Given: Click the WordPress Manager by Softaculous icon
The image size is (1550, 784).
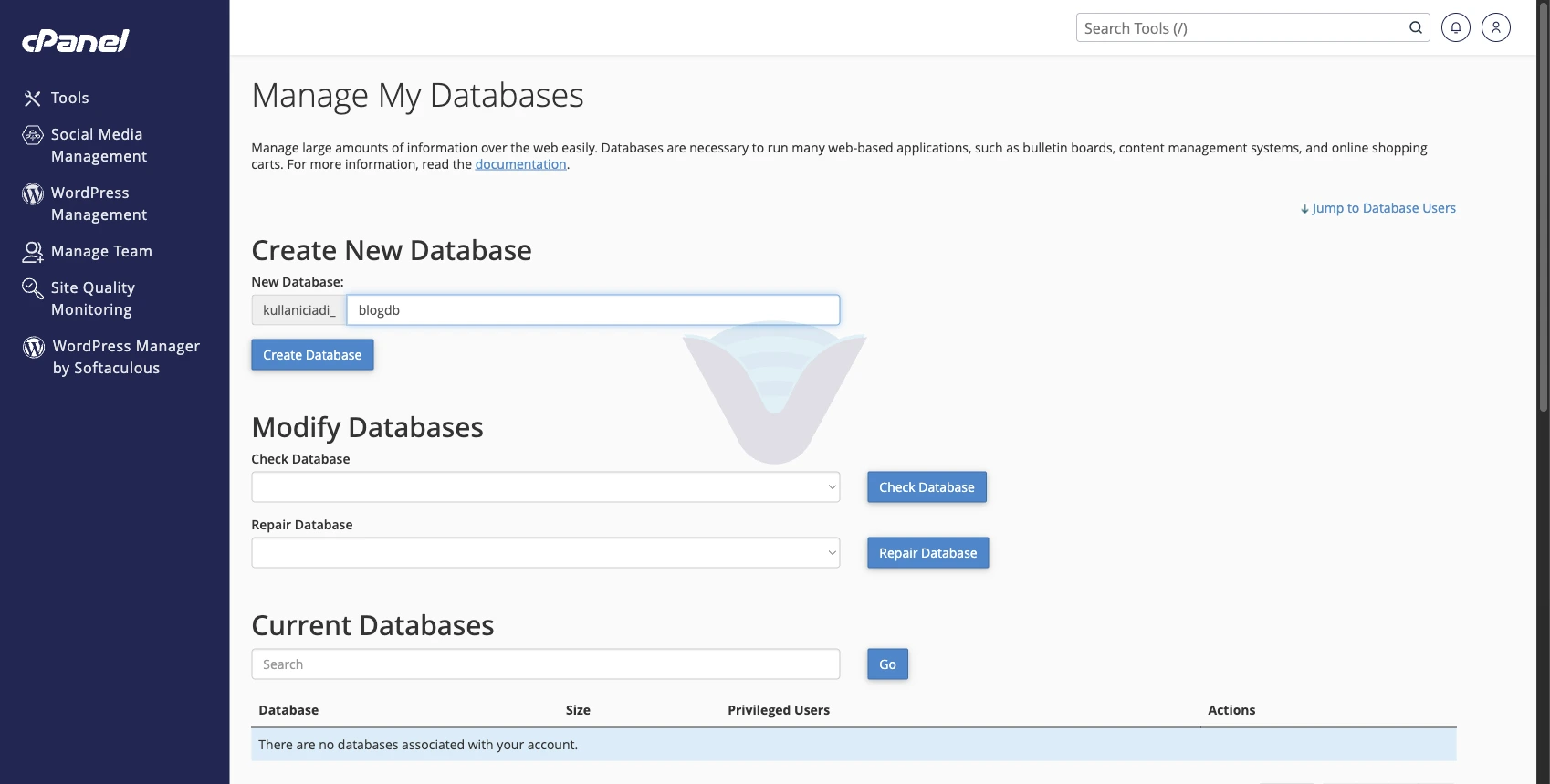Looking at the screenshot, I should 34,347.
